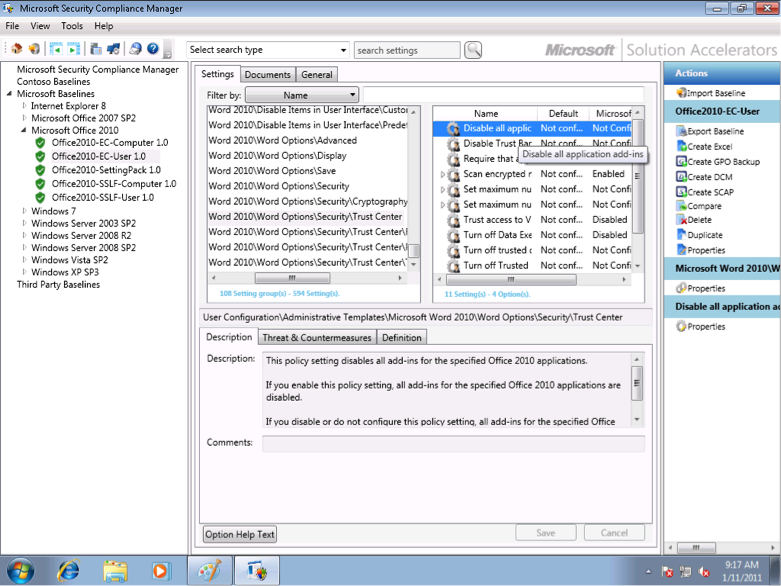Viewport: 781px width, 586px height.
Task: Switch to the General tab
Action: click(x=317, y=75)
